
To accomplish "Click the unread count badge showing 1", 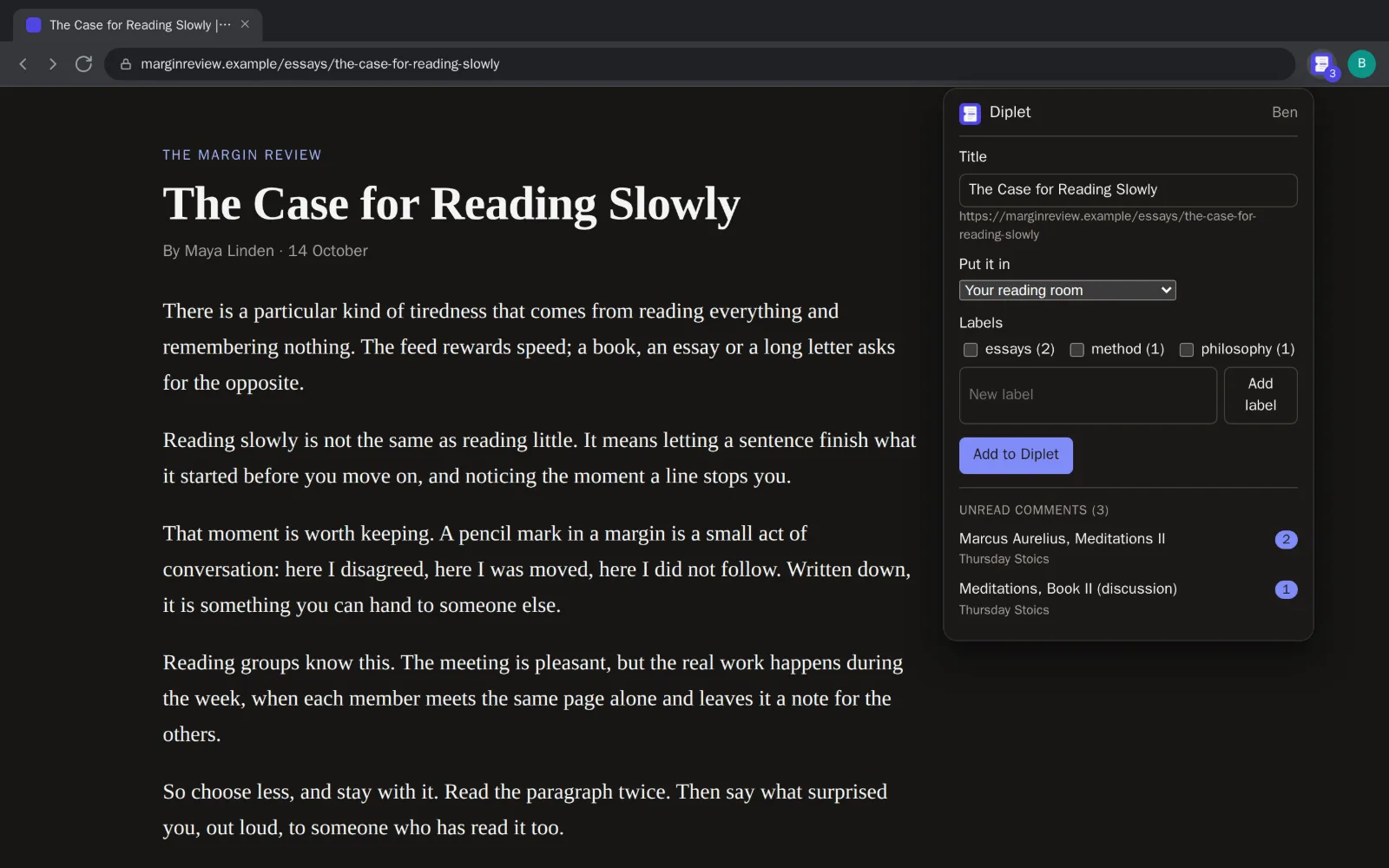I will click(1286, 589).
